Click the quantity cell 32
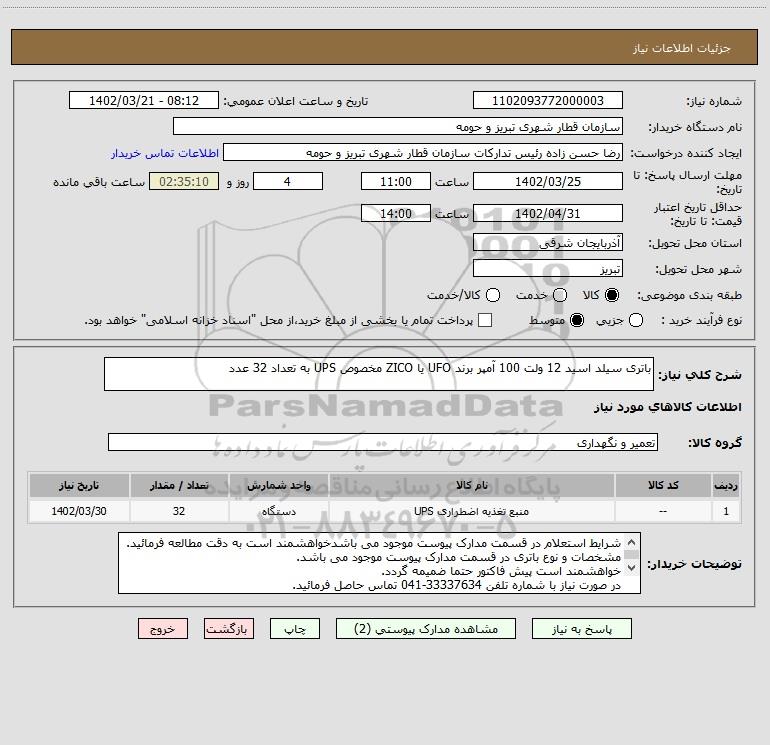The width and height of the screenshot is (770, 745). [x=179, y=511]
